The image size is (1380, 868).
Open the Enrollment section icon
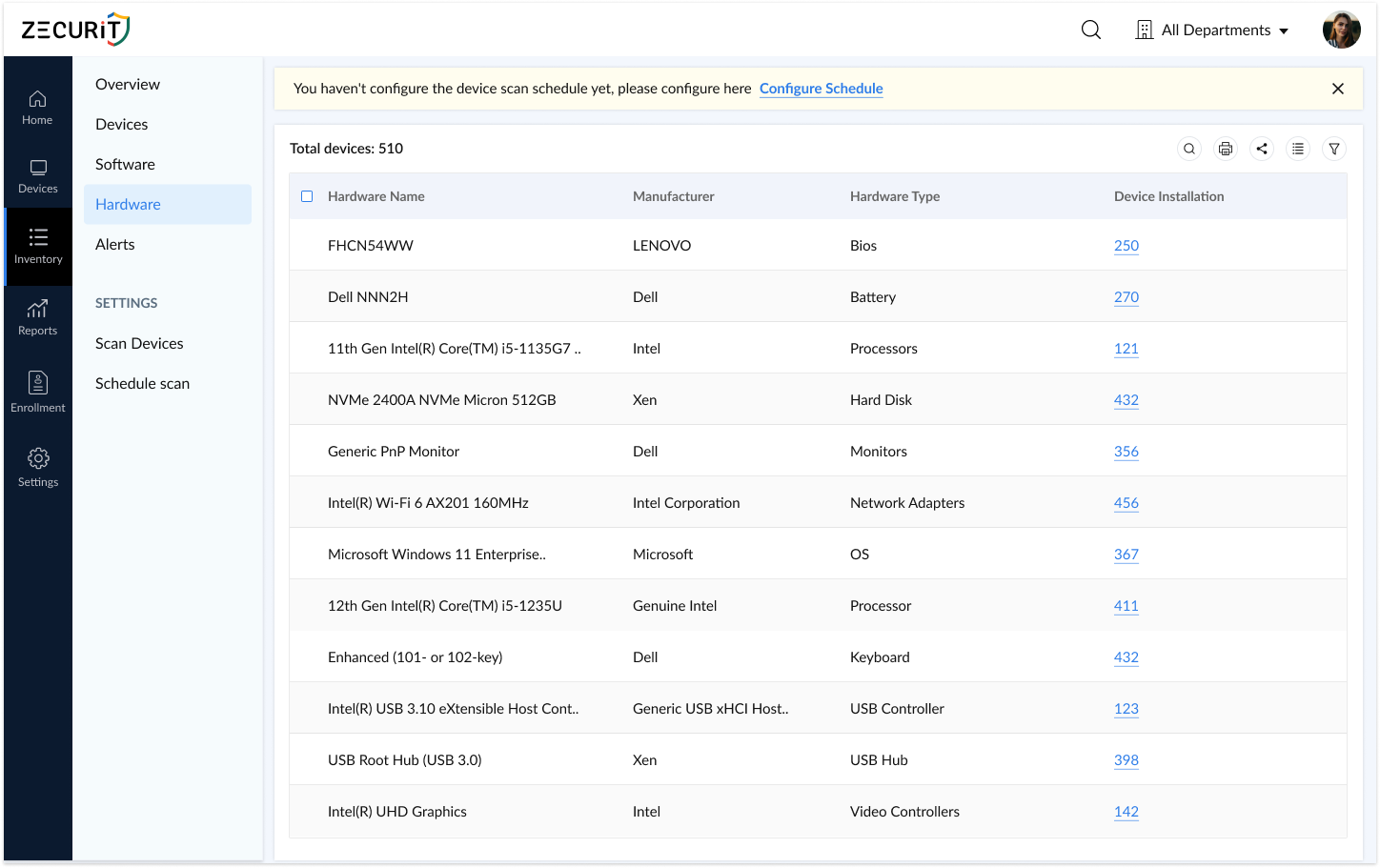pos(37,392)
